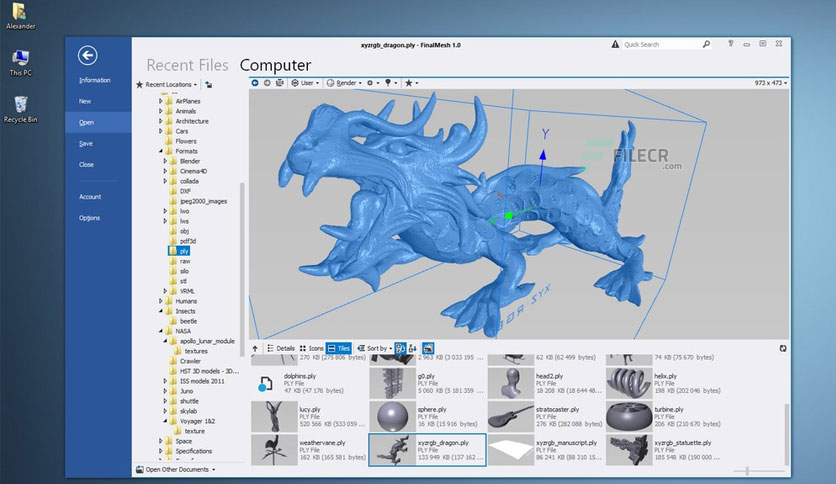Collapse the NASA folder

coord(160,331)
